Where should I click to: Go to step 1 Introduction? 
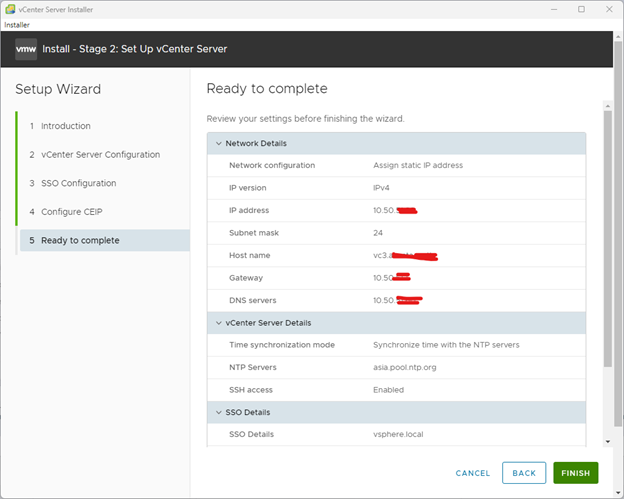[66, 126]
